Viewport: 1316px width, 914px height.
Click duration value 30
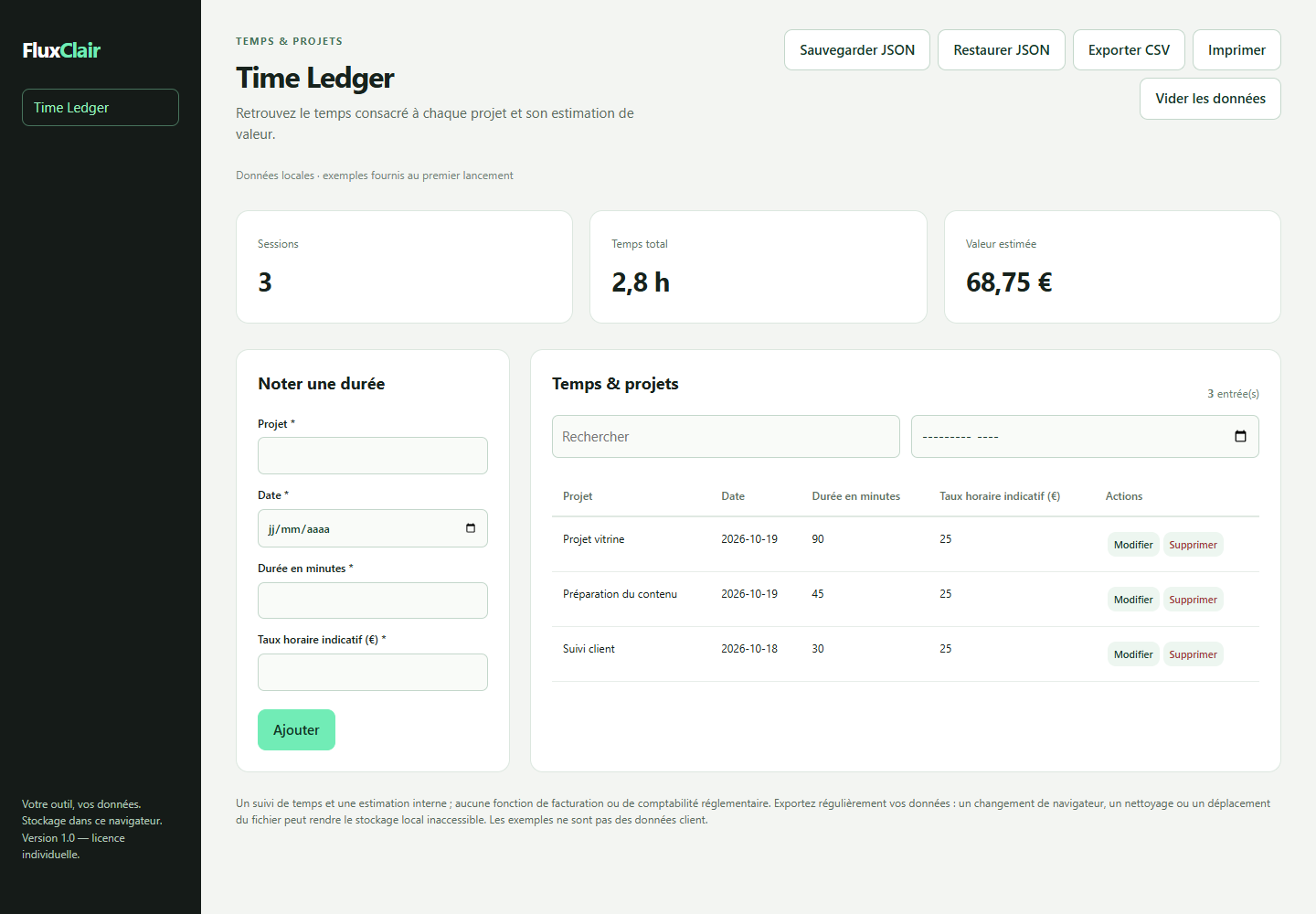tap(818, 649)
